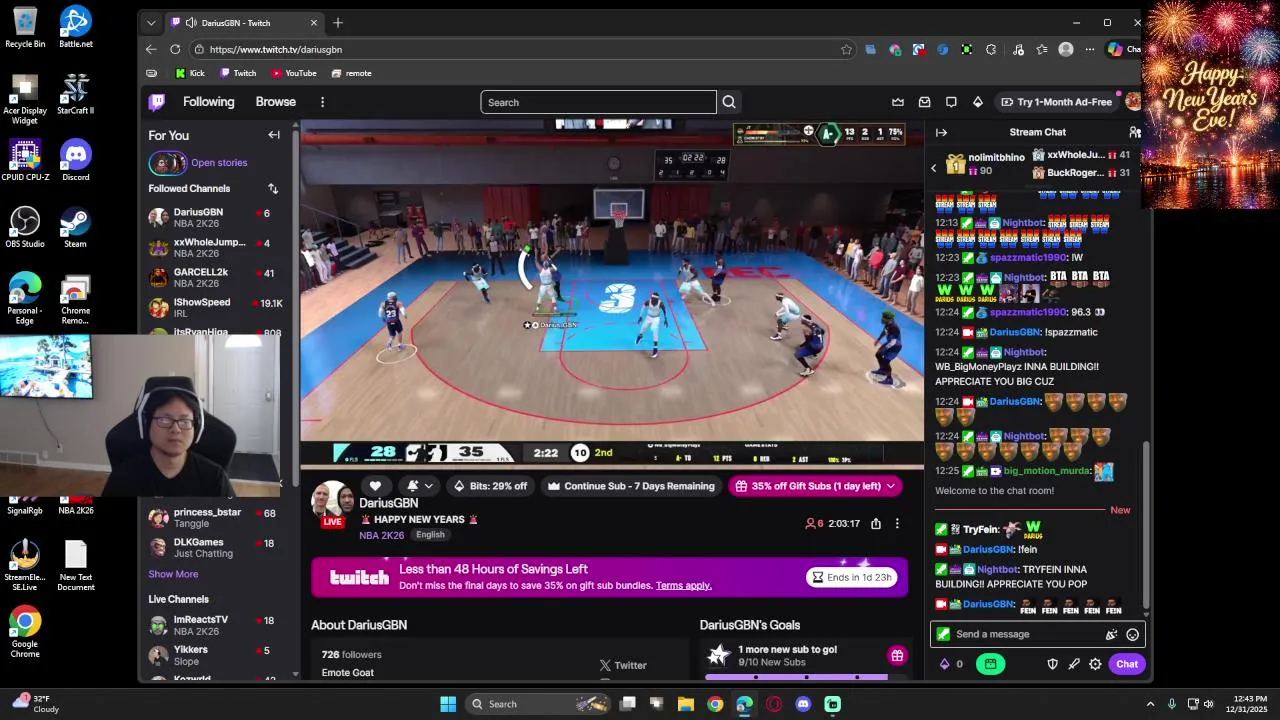
Task: Click the share stream icon
Action: [876, 523]
